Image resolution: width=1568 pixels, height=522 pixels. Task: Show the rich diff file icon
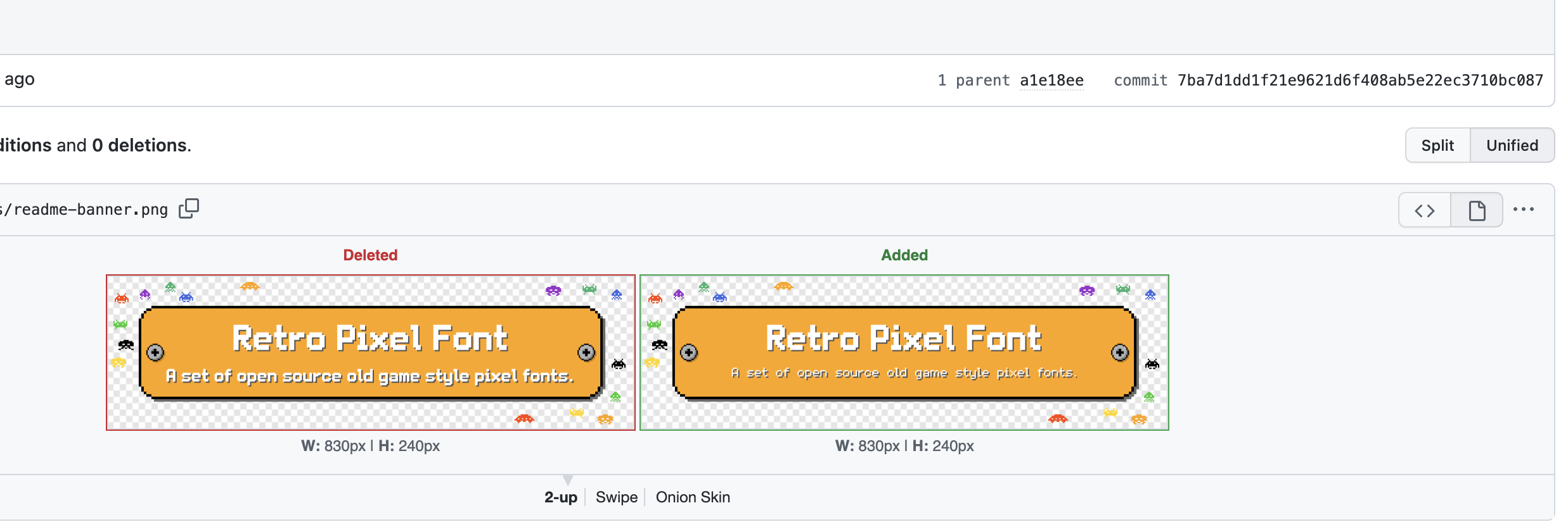pyautogui.click(x=1477, y=210)
